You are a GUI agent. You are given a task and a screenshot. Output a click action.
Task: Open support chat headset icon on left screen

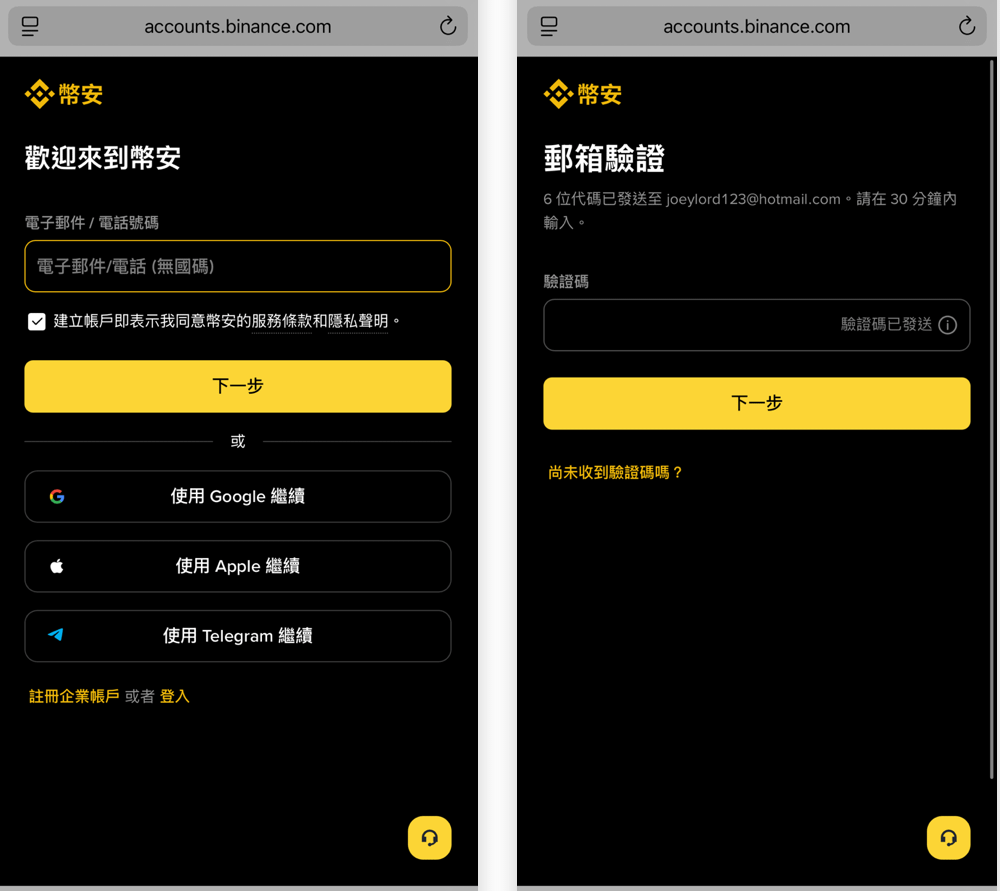(x=429, y=837)
